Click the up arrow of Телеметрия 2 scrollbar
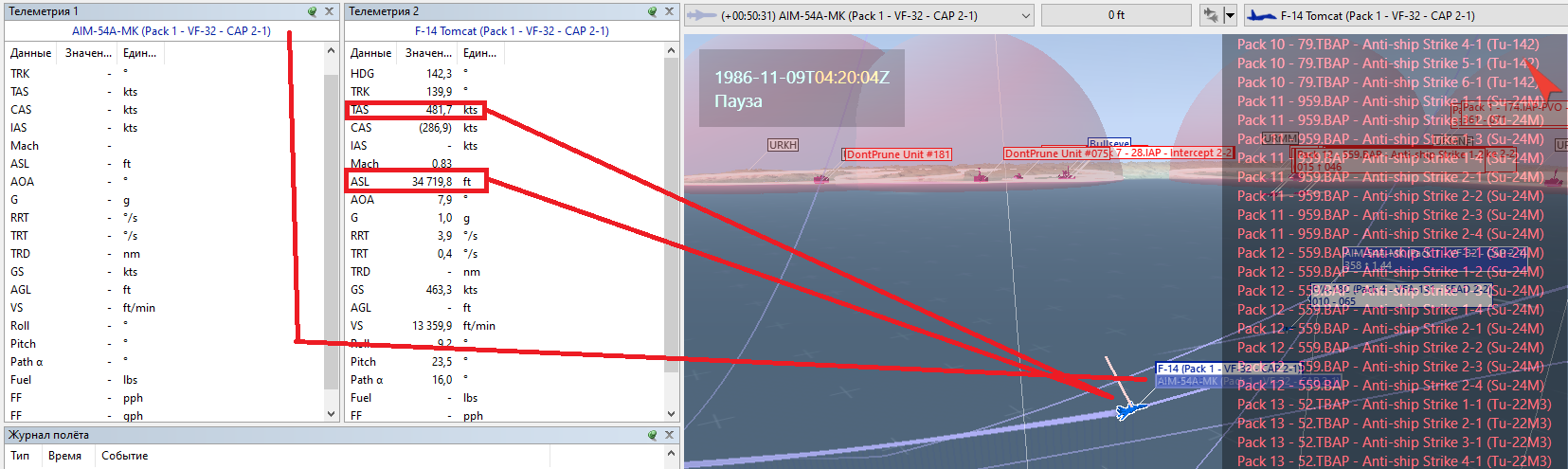 coord(671,51)
